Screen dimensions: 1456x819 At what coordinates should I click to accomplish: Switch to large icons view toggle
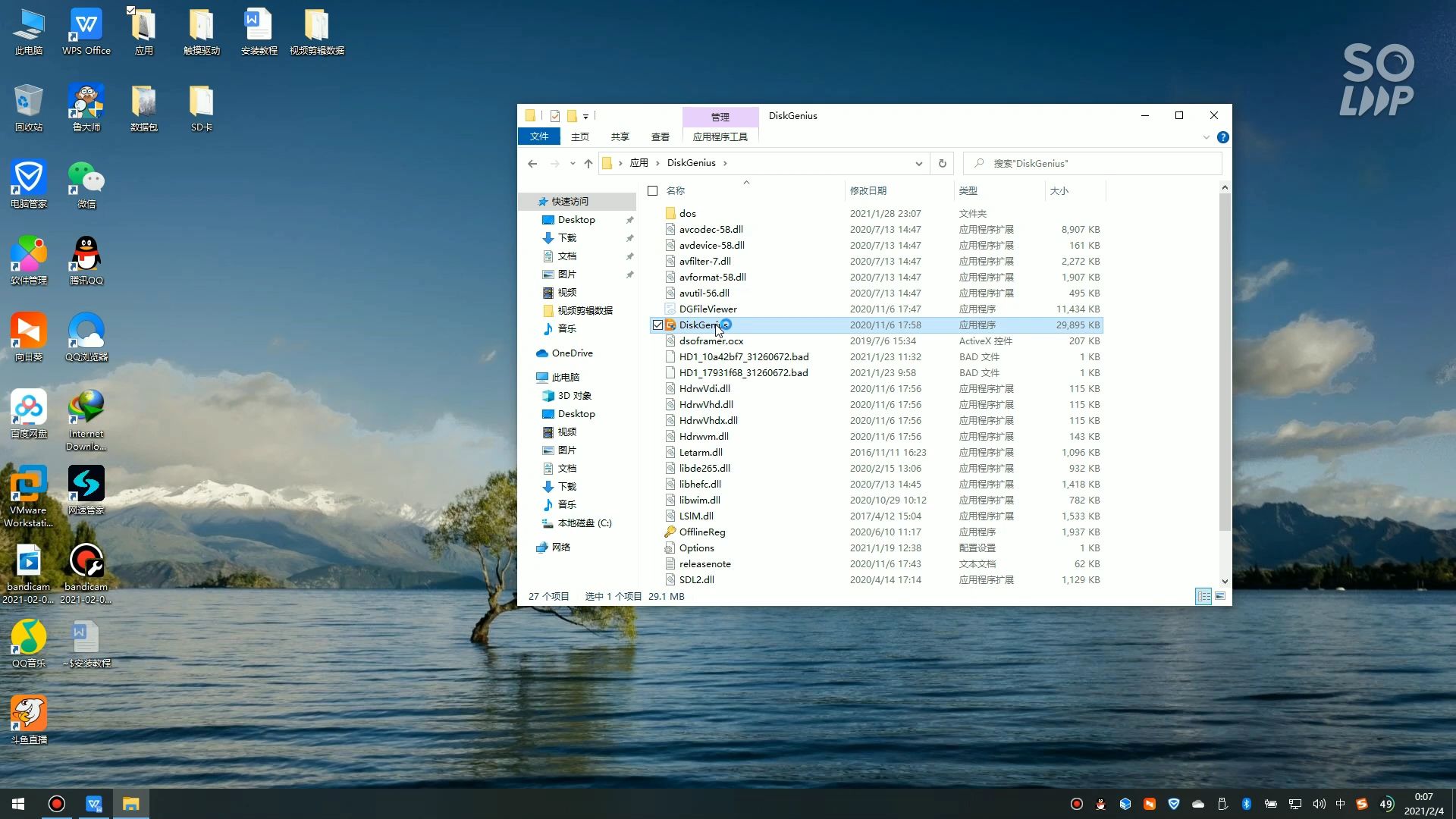tap(1220, 596)
